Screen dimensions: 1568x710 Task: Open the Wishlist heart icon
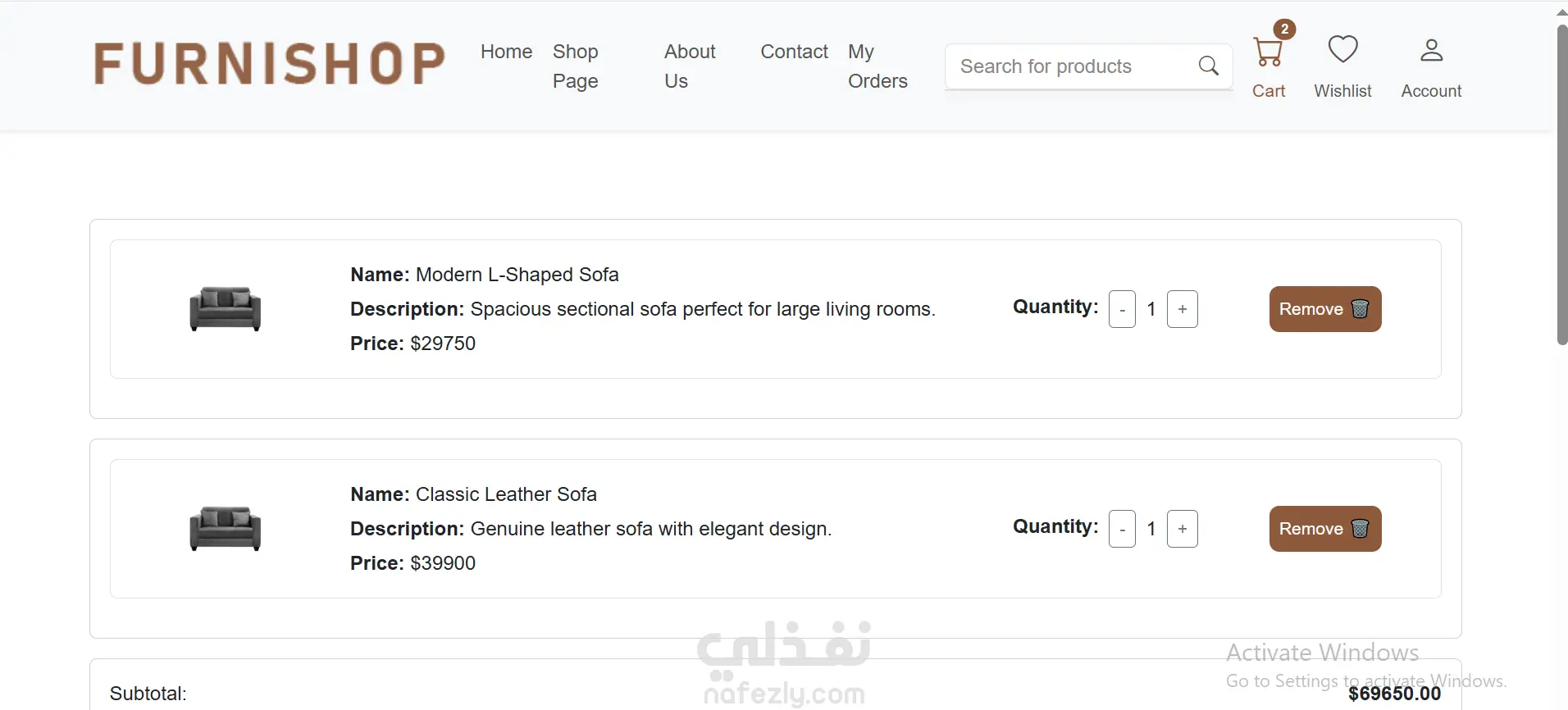tap(1342, 50)
